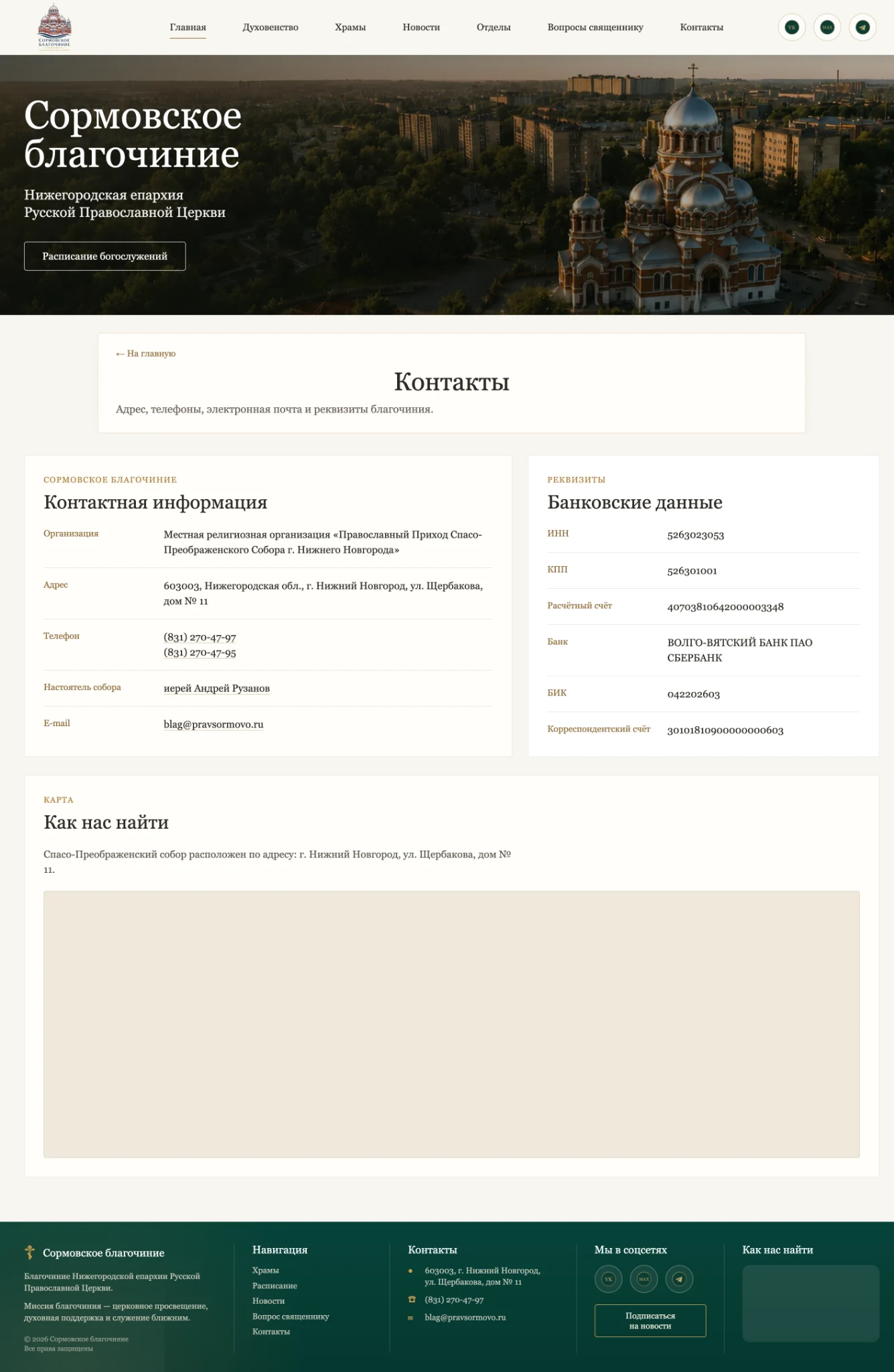
Task: Click the Расписание богослужений button
Action: (105, 256)
